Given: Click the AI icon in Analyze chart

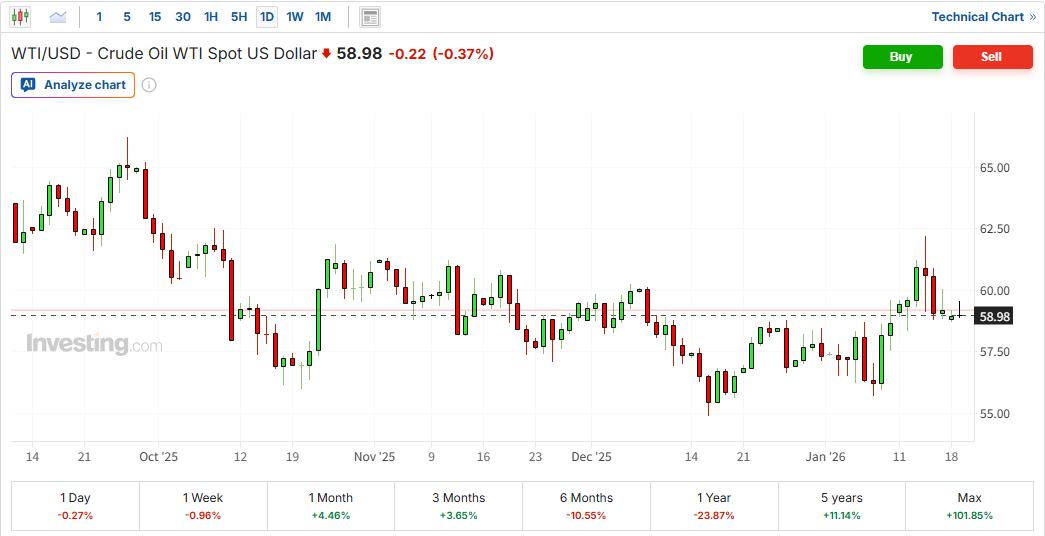Looking at the screenshot, I should coord(28,85).
